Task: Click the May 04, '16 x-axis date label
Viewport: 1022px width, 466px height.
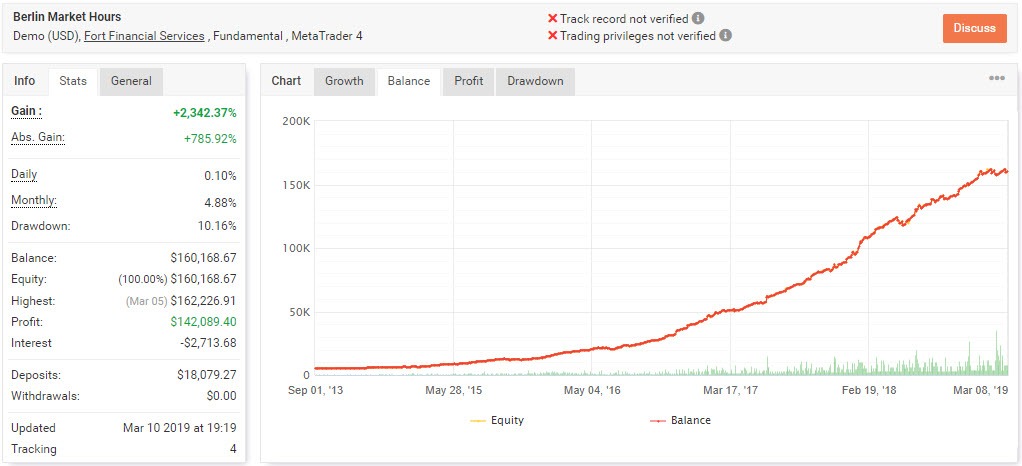Action: point(592,390)
